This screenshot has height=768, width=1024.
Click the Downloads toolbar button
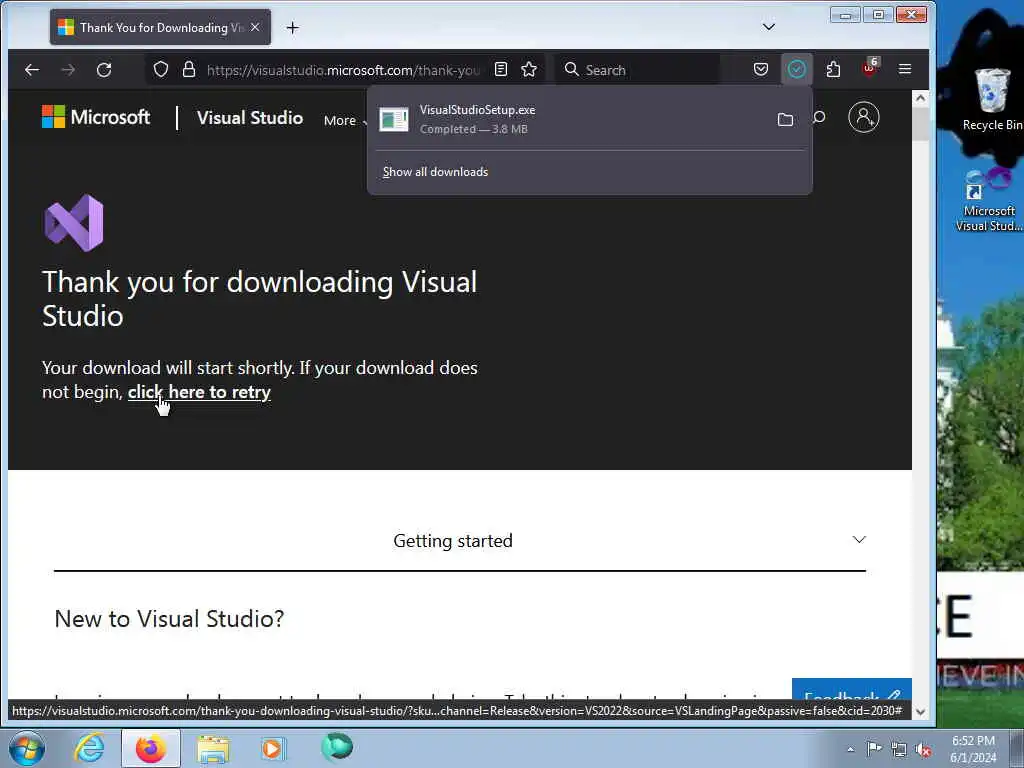(797, 69)
